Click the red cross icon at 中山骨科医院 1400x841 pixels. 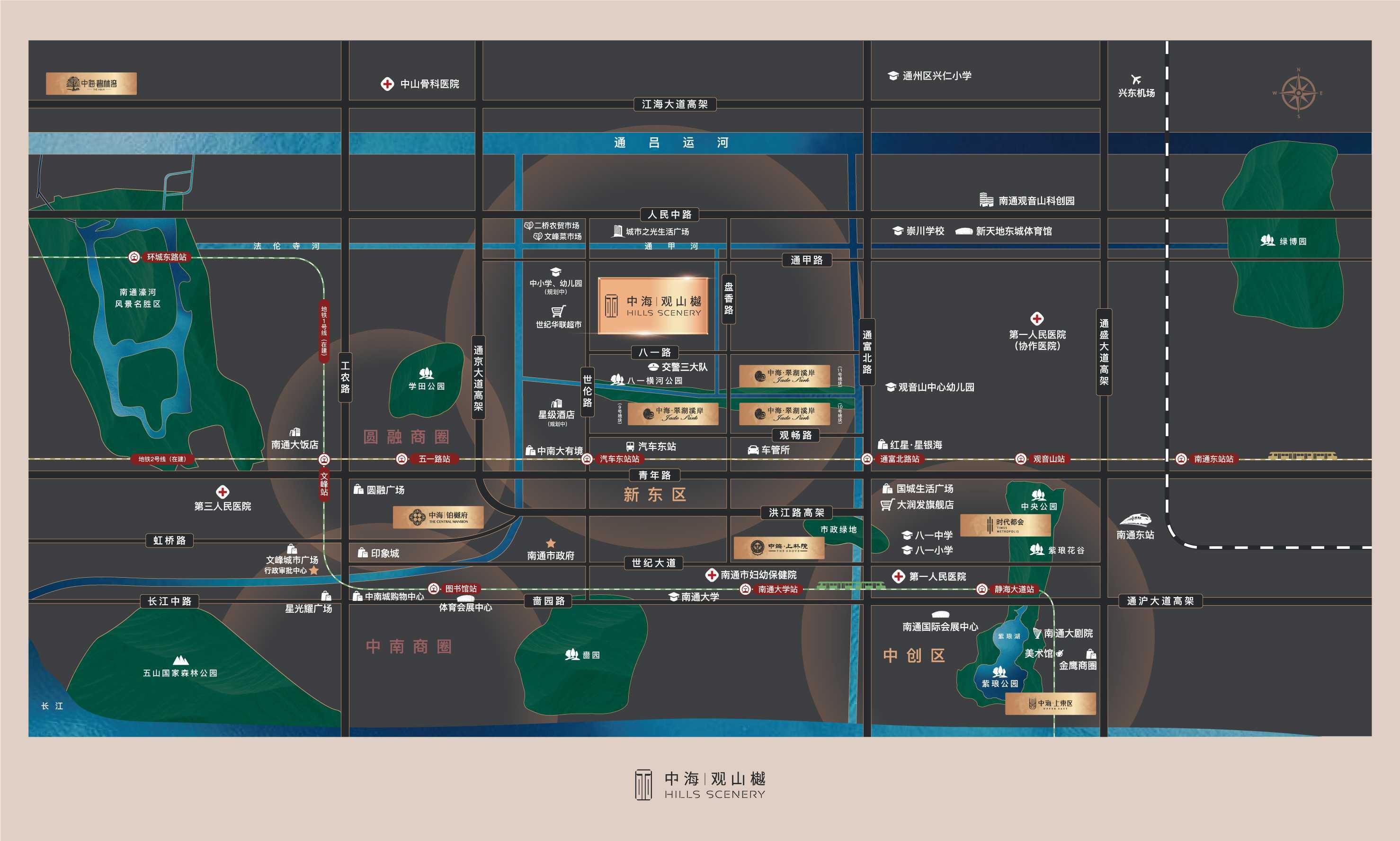click(387, 84)
